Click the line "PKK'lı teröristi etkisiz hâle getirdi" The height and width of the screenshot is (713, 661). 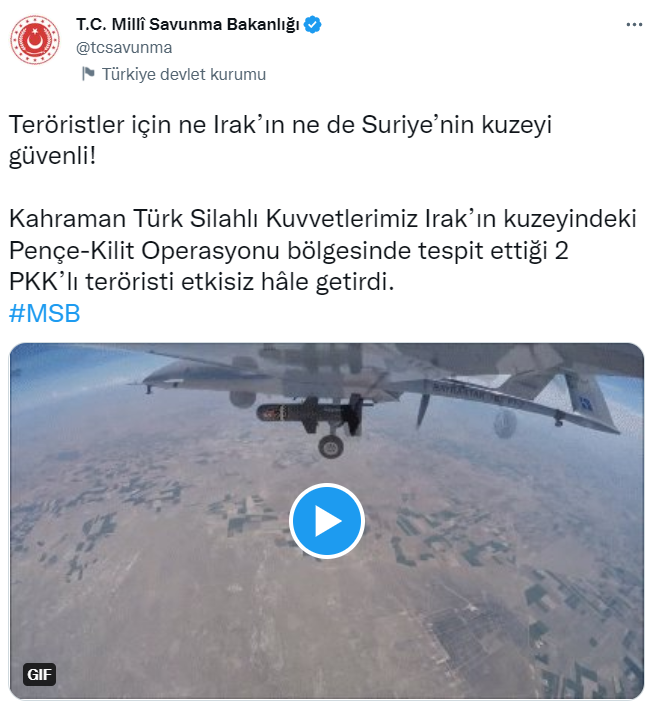pyautogui.click(x=201, y=282)
